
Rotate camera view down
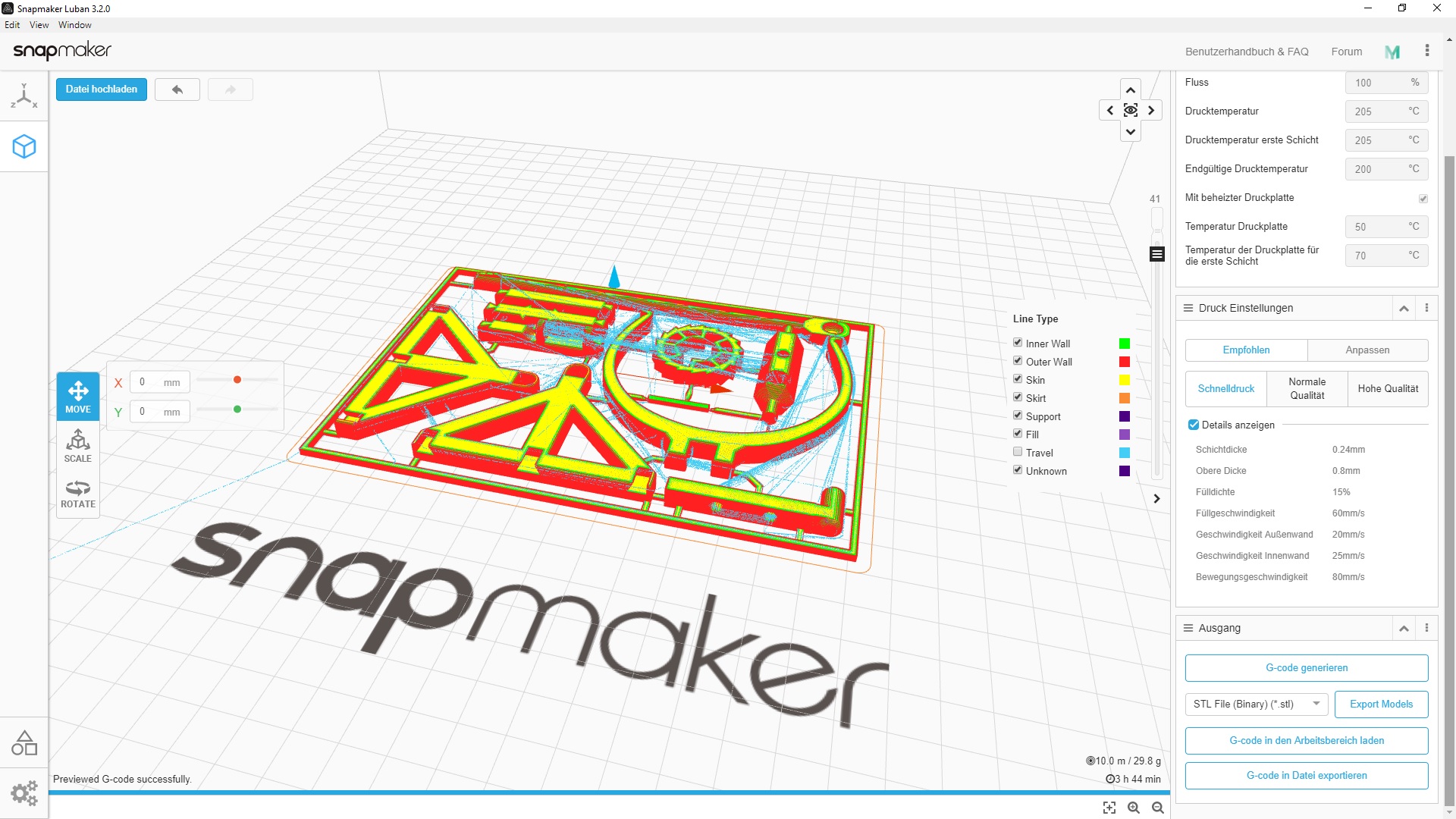pos(1131,131)
